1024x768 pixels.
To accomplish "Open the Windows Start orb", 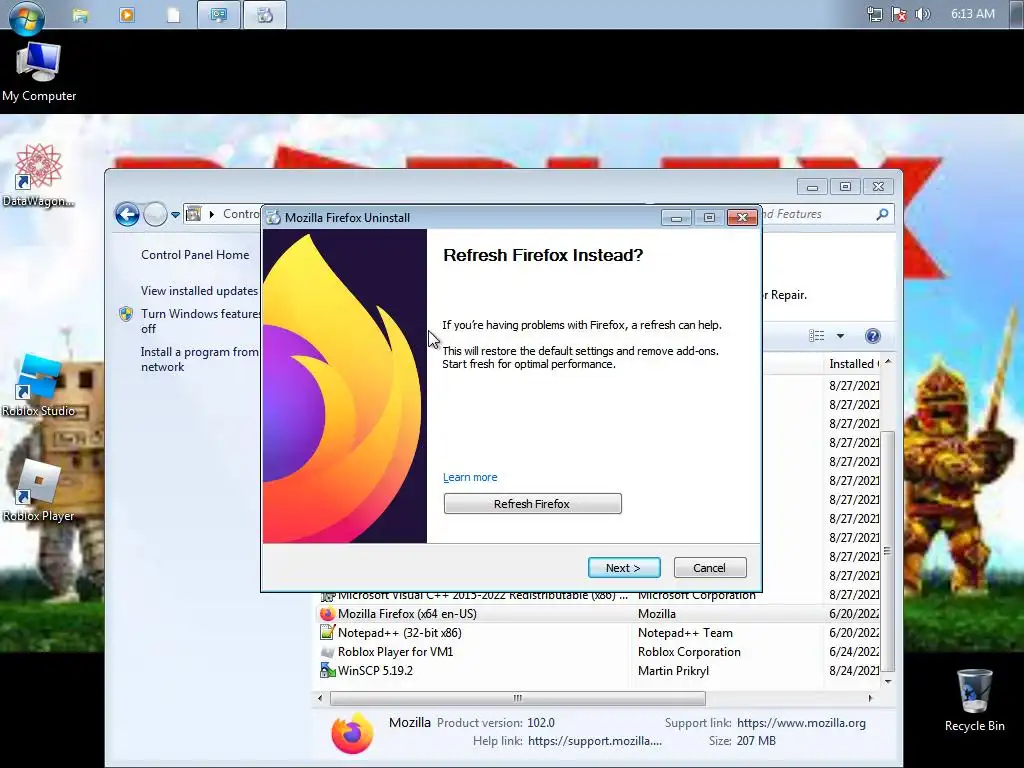I will [27, 16].
